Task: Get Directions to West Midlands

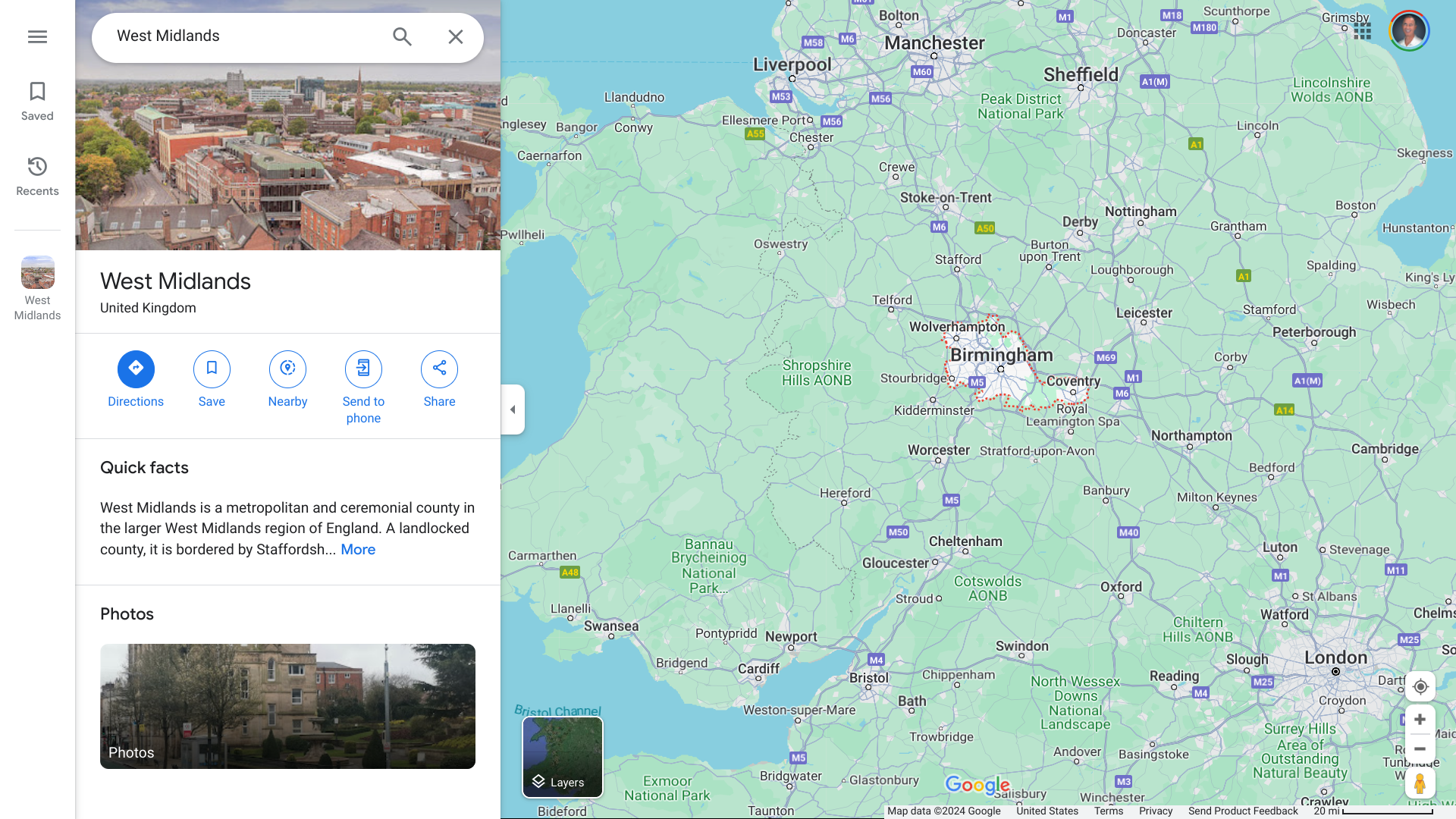Action: 136,369
